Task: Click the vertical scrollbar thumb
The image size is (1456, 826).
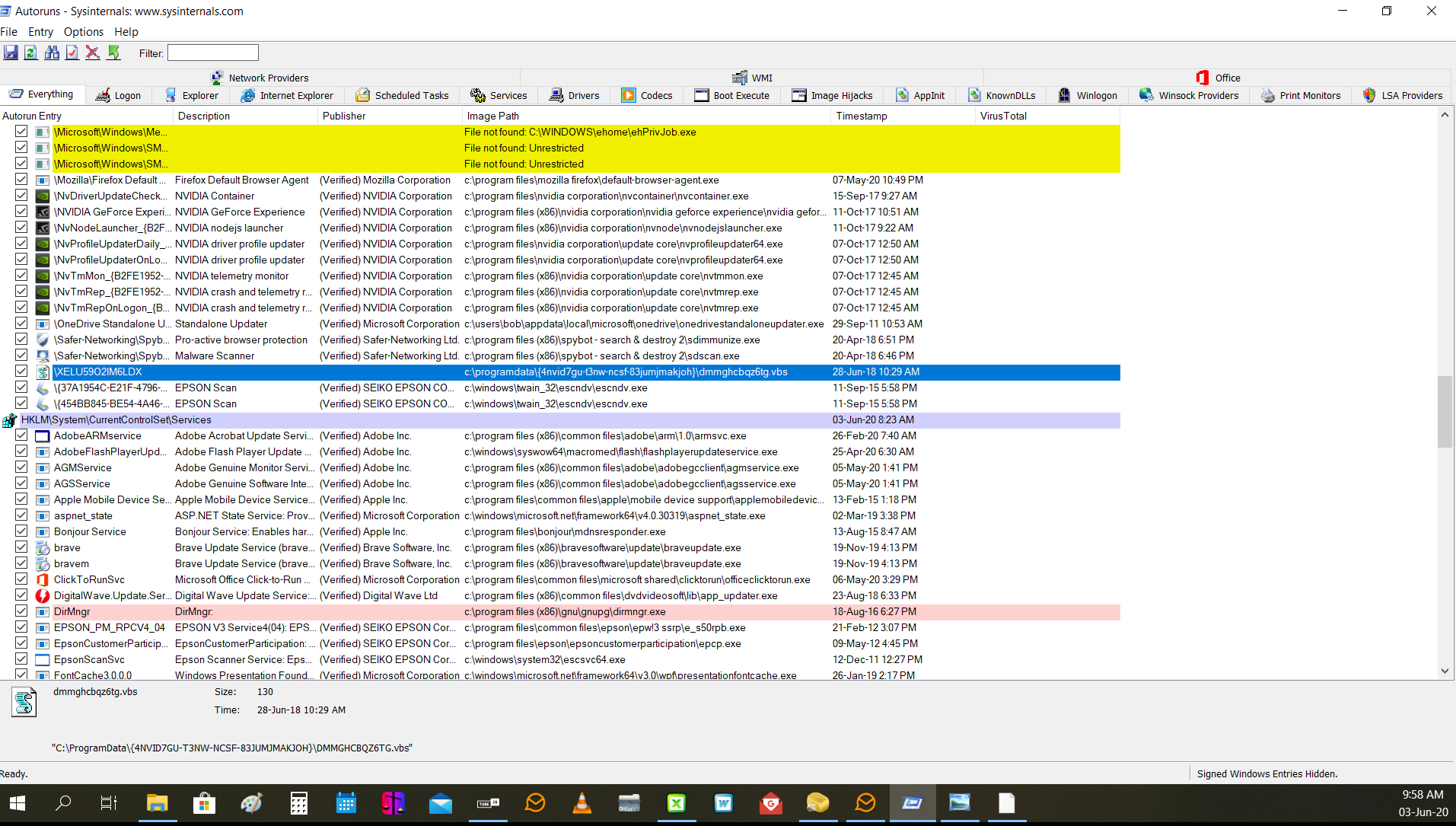Action: 1445,412
